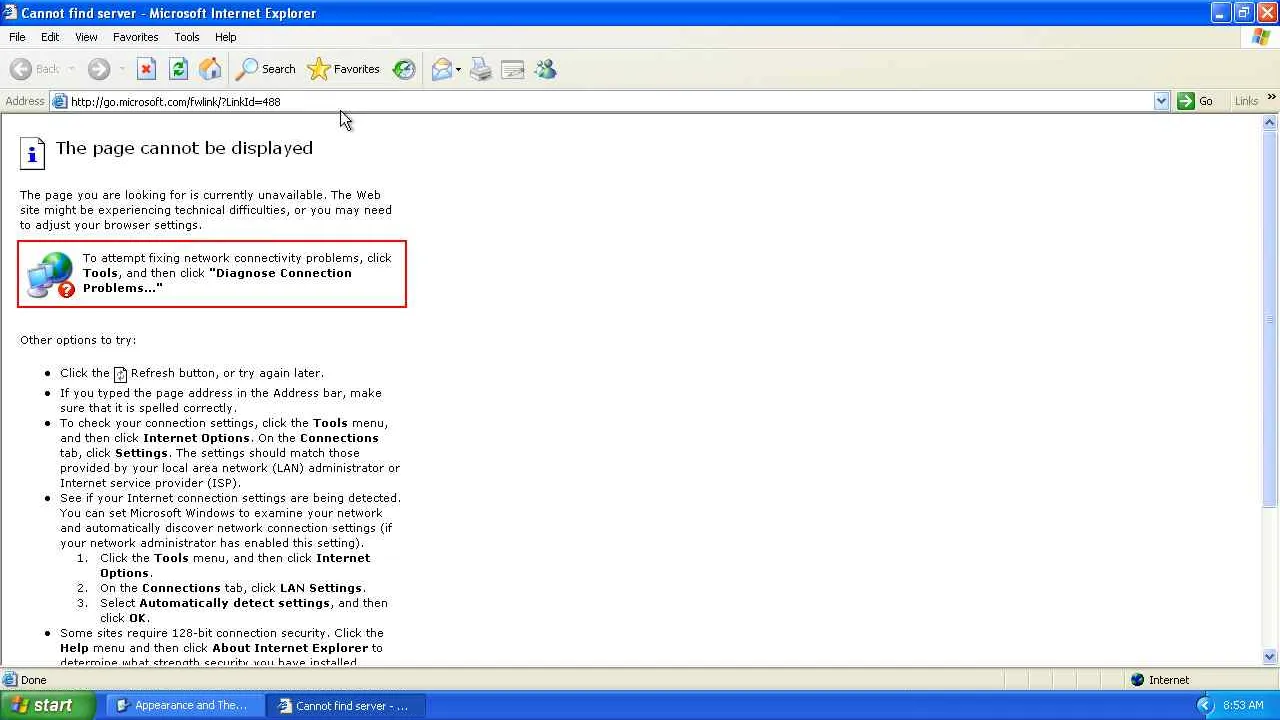Screen dimensions: 1280x720
Task: Open the Favorites star toolbar button
Action: tap(344, 69)
